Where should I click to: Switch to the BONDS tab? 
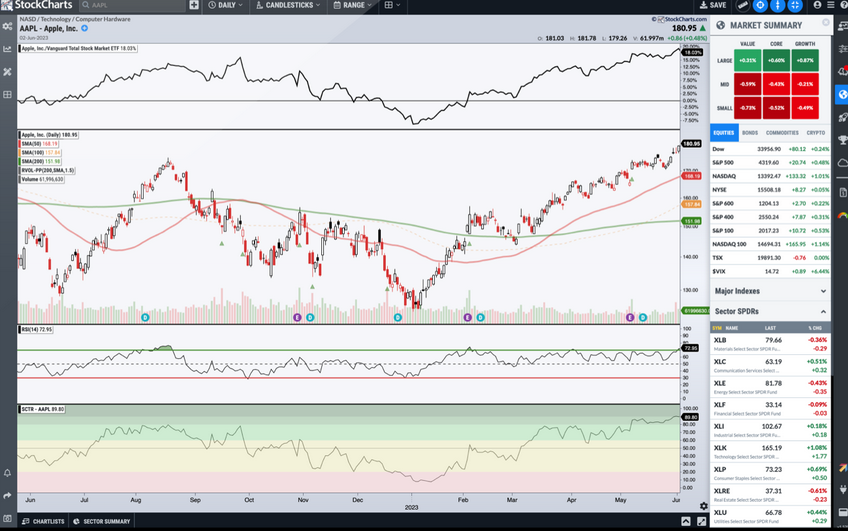point(749,132)
